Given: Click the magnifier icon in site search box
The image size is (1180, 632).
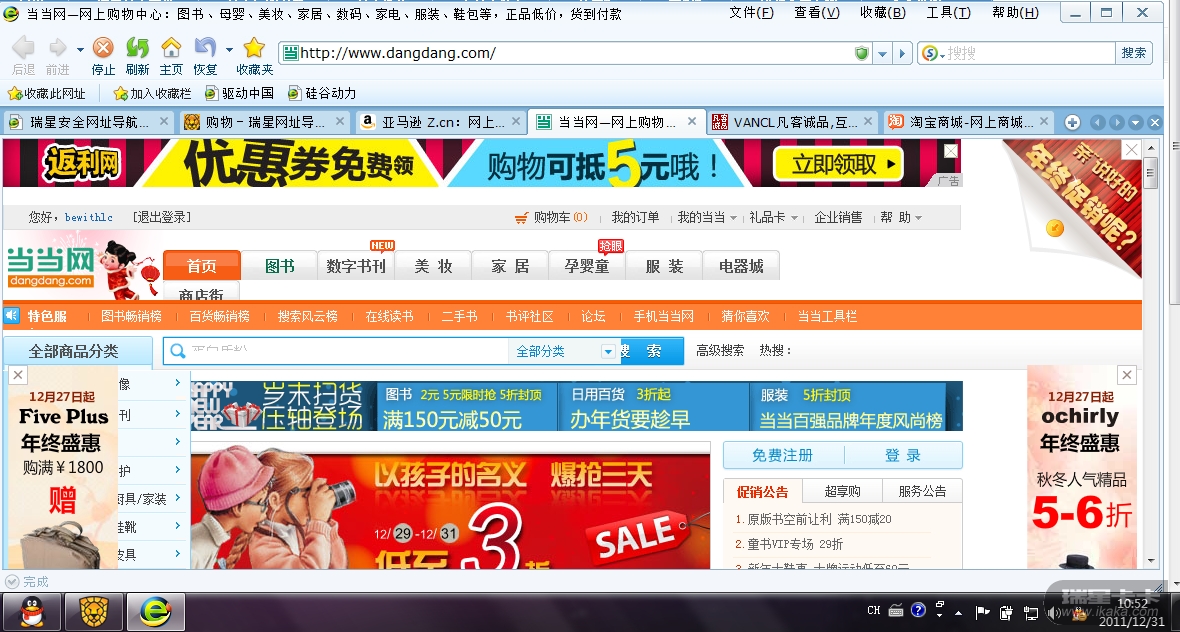Looking at the screenshot, I should (178, 351).
